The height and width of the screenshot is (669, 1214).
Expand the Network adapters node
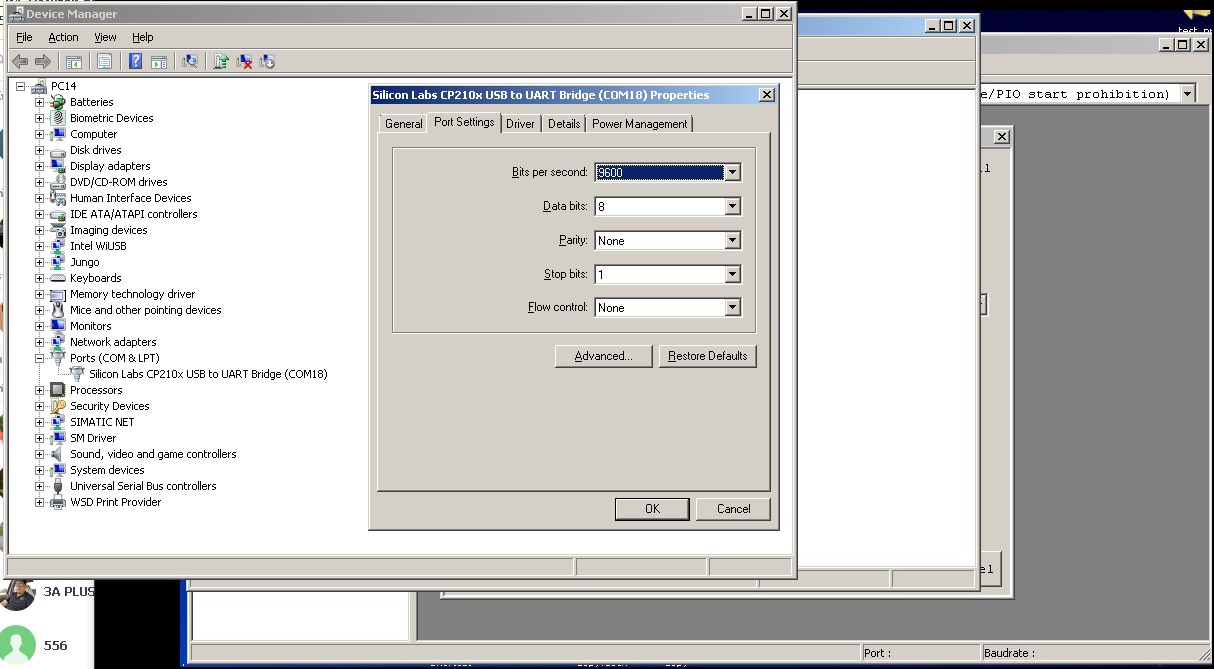40,342
